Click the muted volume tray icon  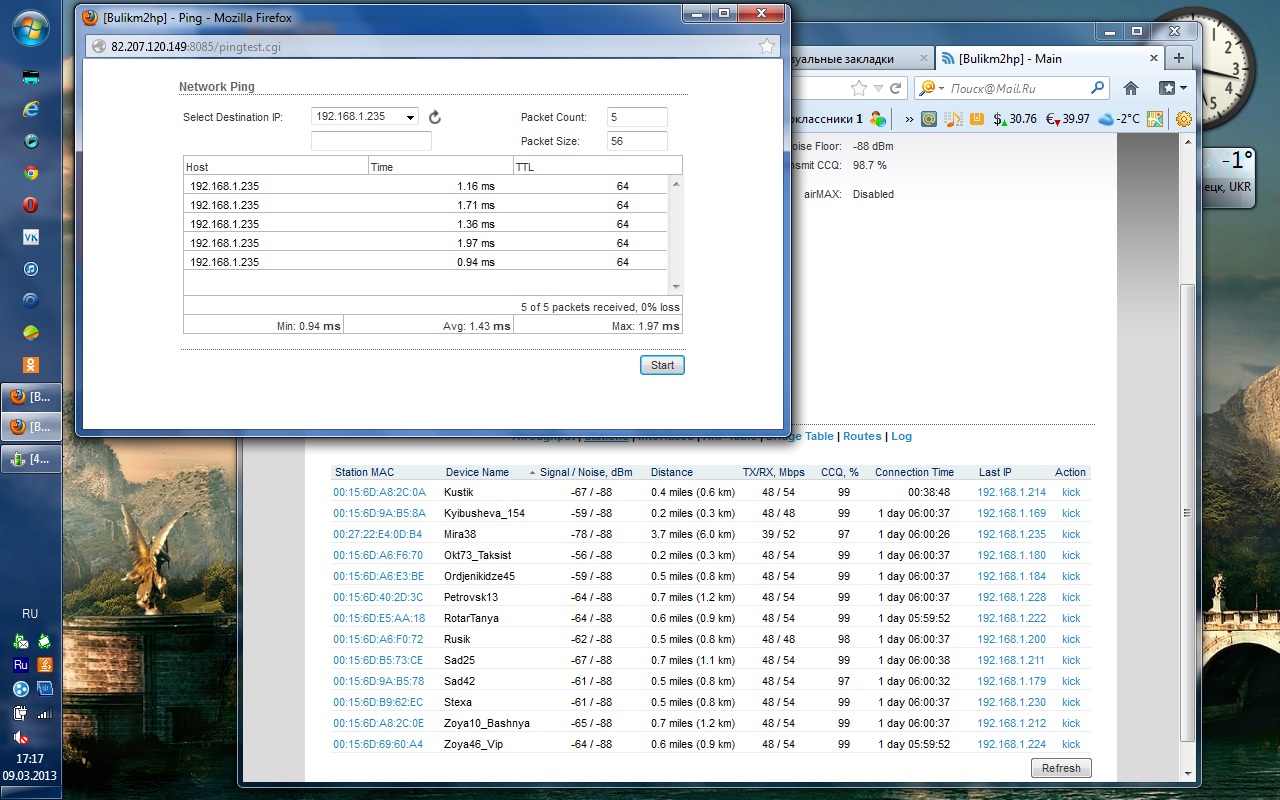tap(20, 737)
